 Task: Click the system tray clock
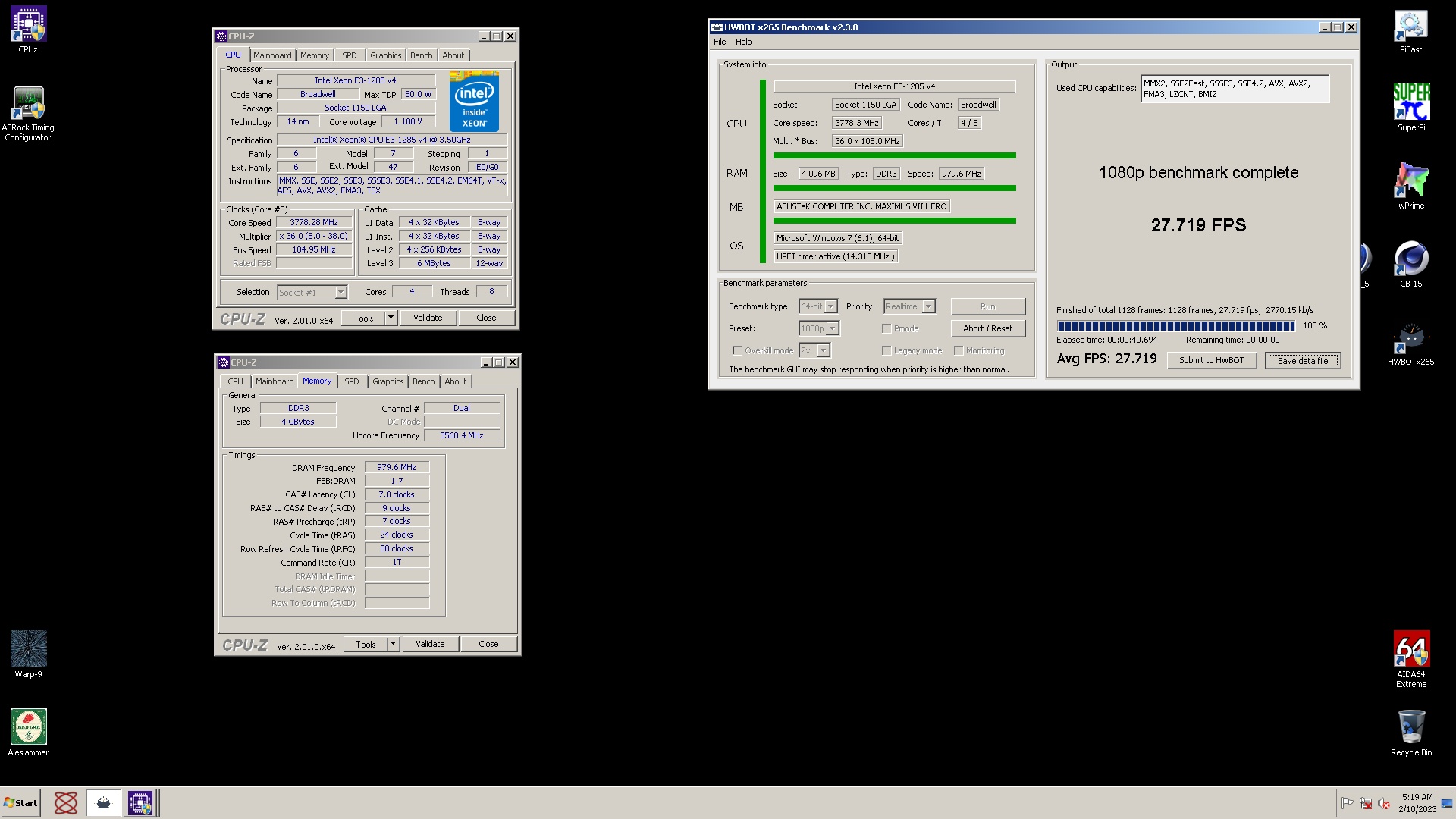click(x=1417, y=803)
